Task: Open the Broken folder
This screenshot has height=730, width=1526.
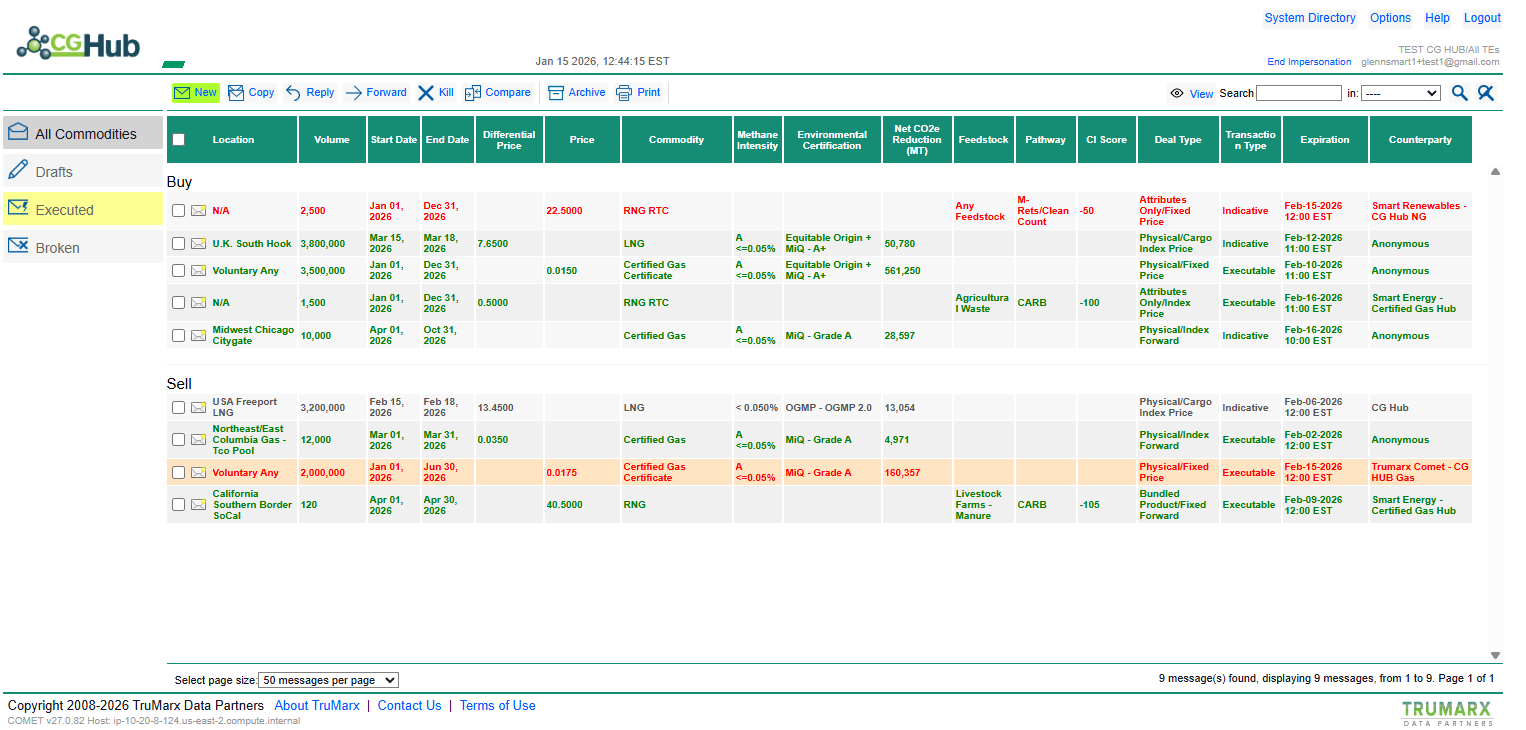Action: click(x=83, y=248)
